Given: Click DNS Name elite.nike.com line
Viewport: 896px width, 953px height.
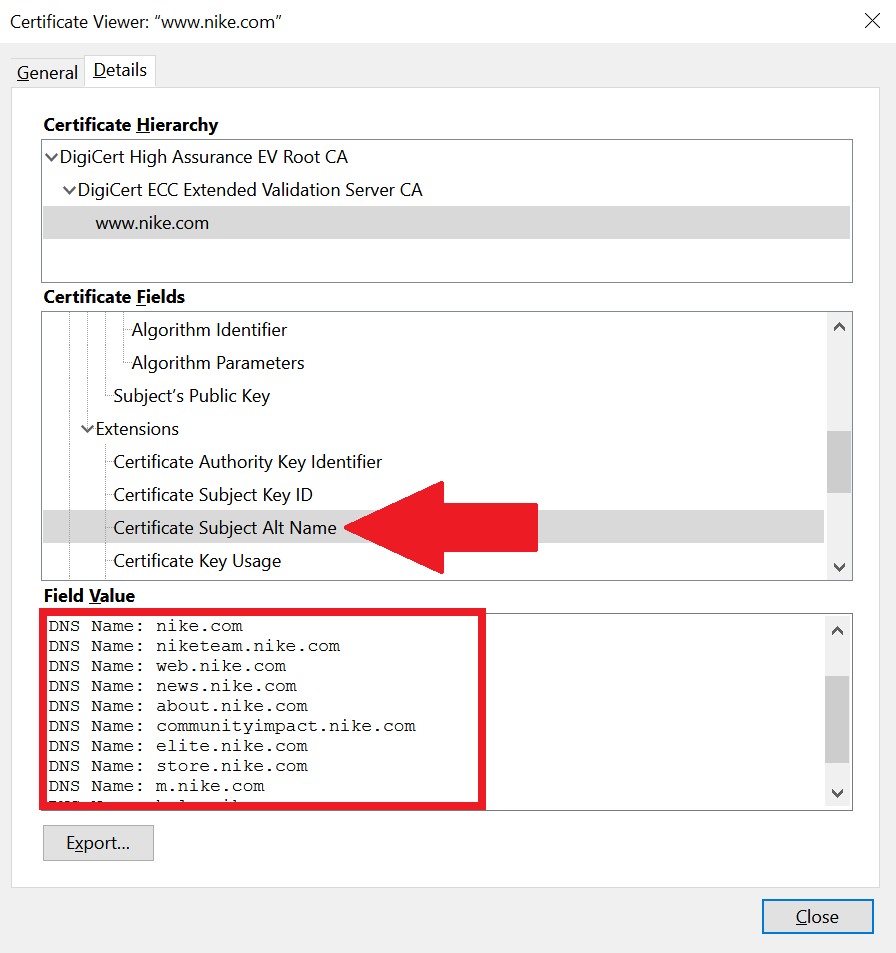Looking at the screenshot, I should tap(178, 746).
